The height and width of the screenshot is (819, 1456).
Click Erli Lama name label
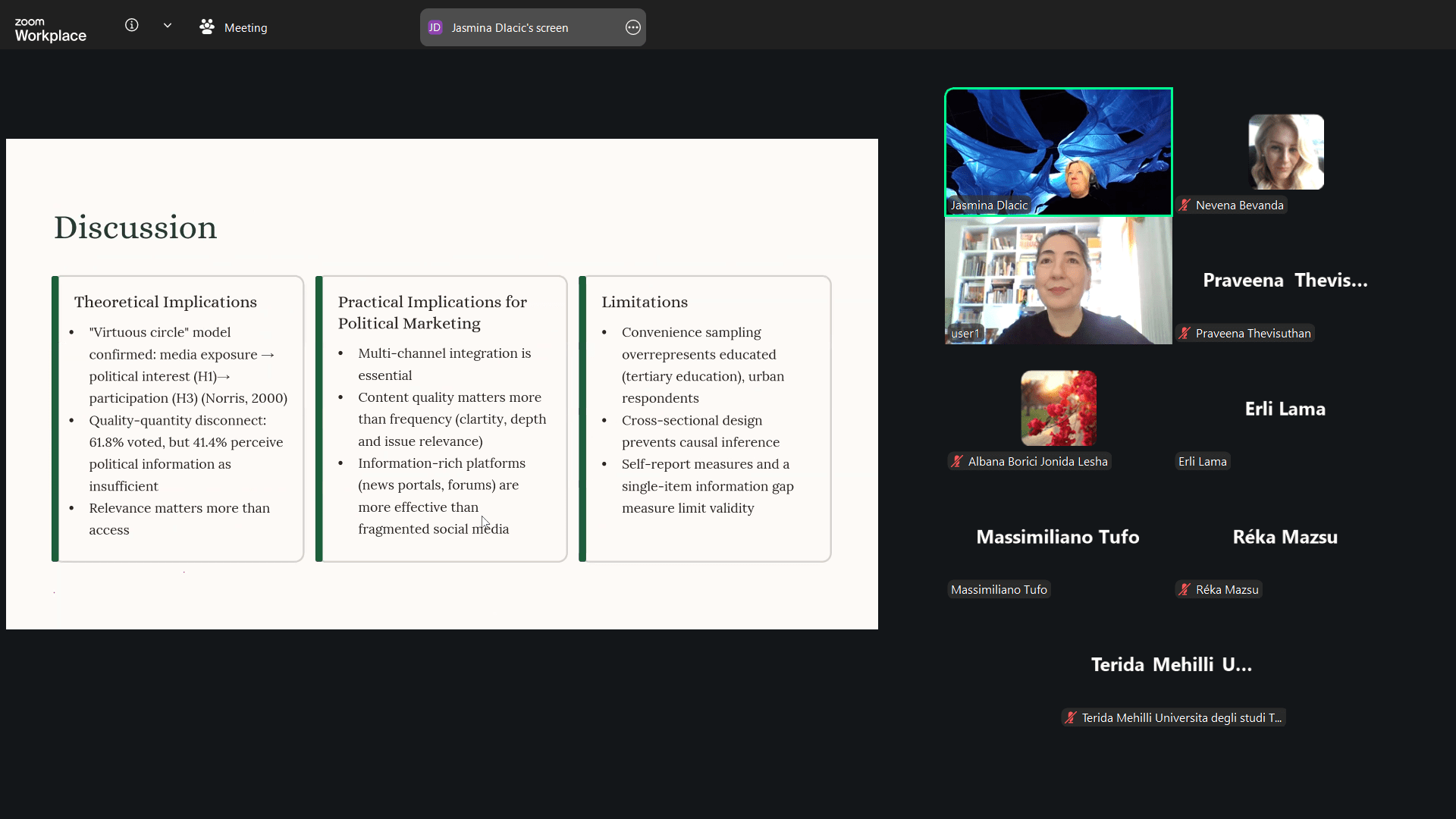1202,462
